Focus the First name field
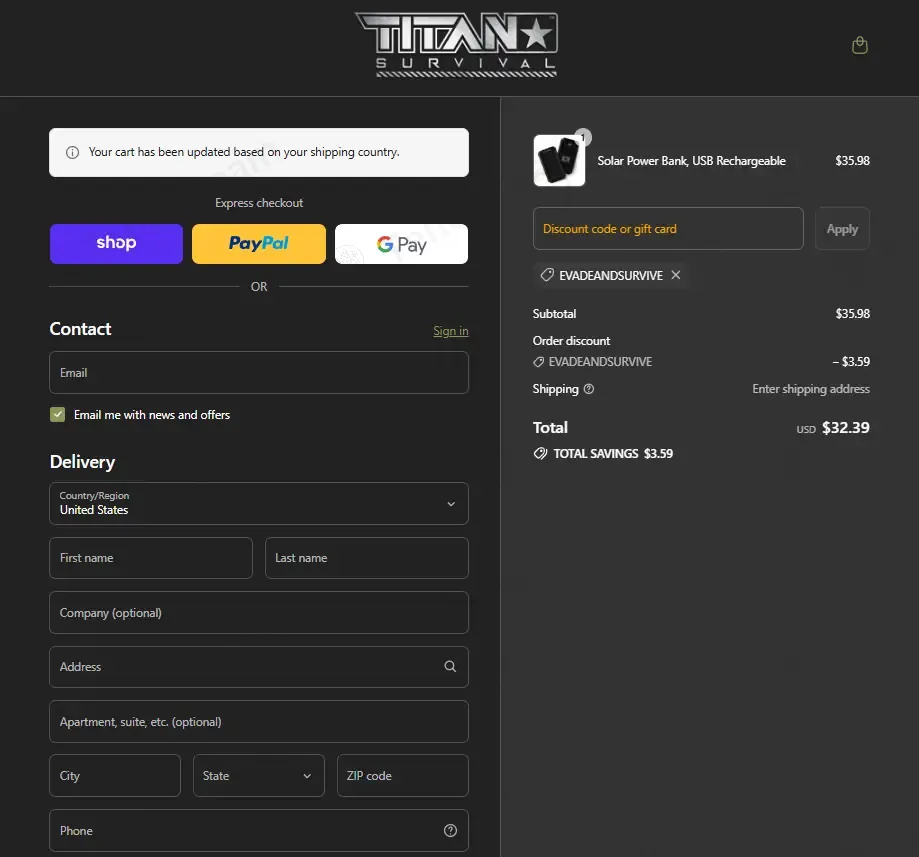The width and height of the screenshot is (919, 857). click(x=151, y=558)
